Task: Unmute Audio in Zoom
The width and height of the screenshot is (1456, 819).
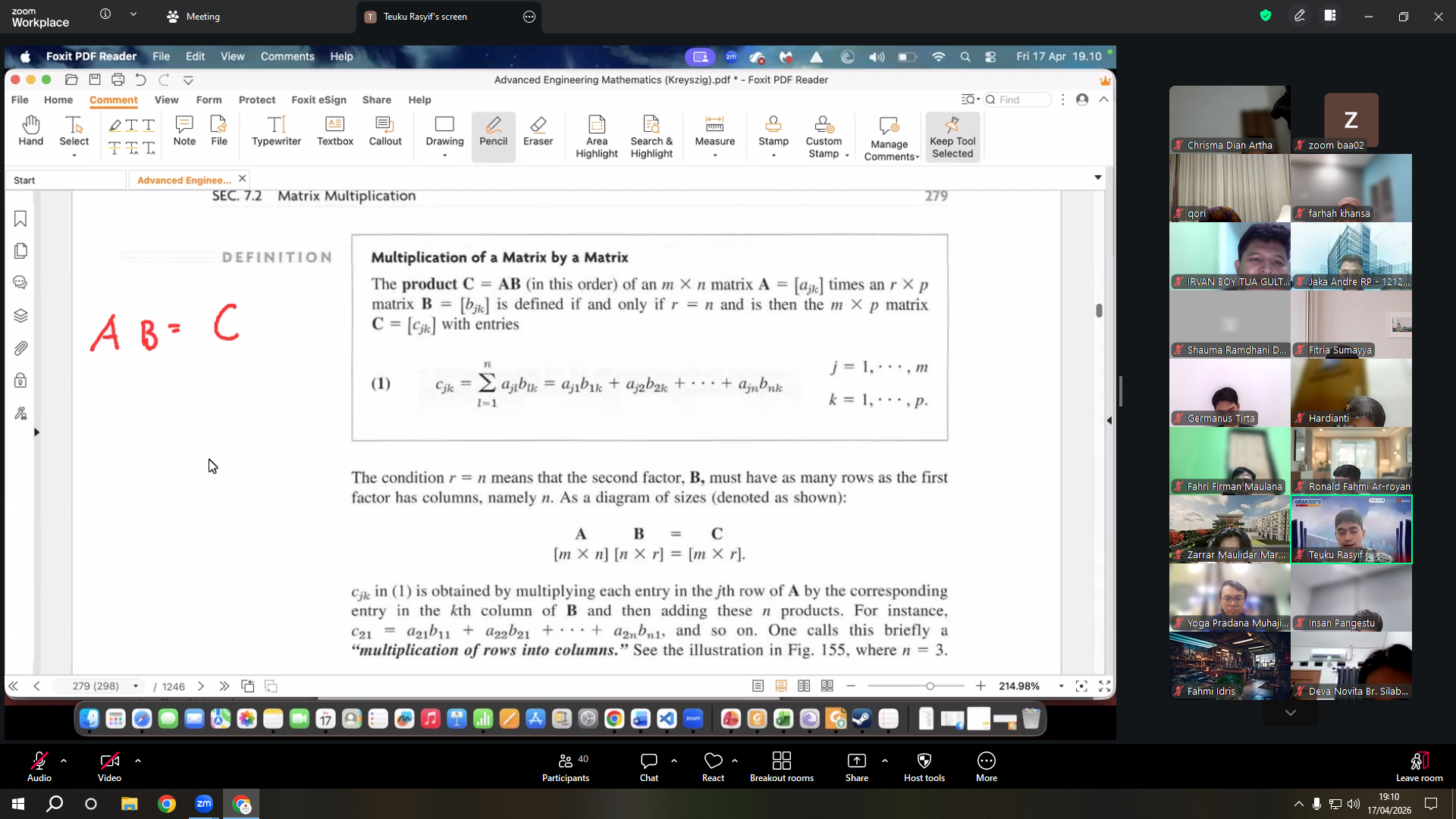Action: (39, 767)
